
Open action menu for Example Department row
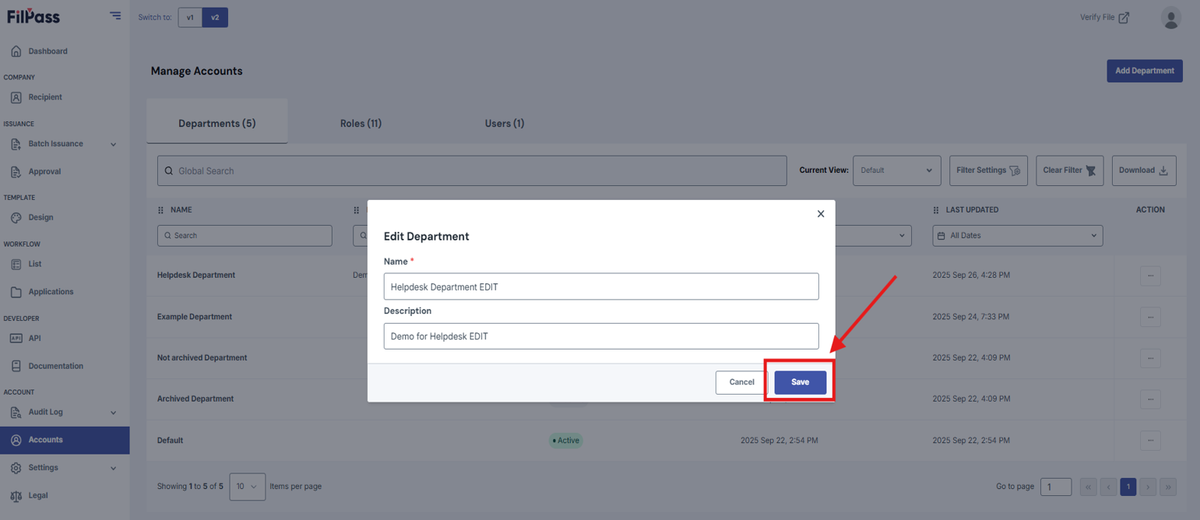(1150, 316)
